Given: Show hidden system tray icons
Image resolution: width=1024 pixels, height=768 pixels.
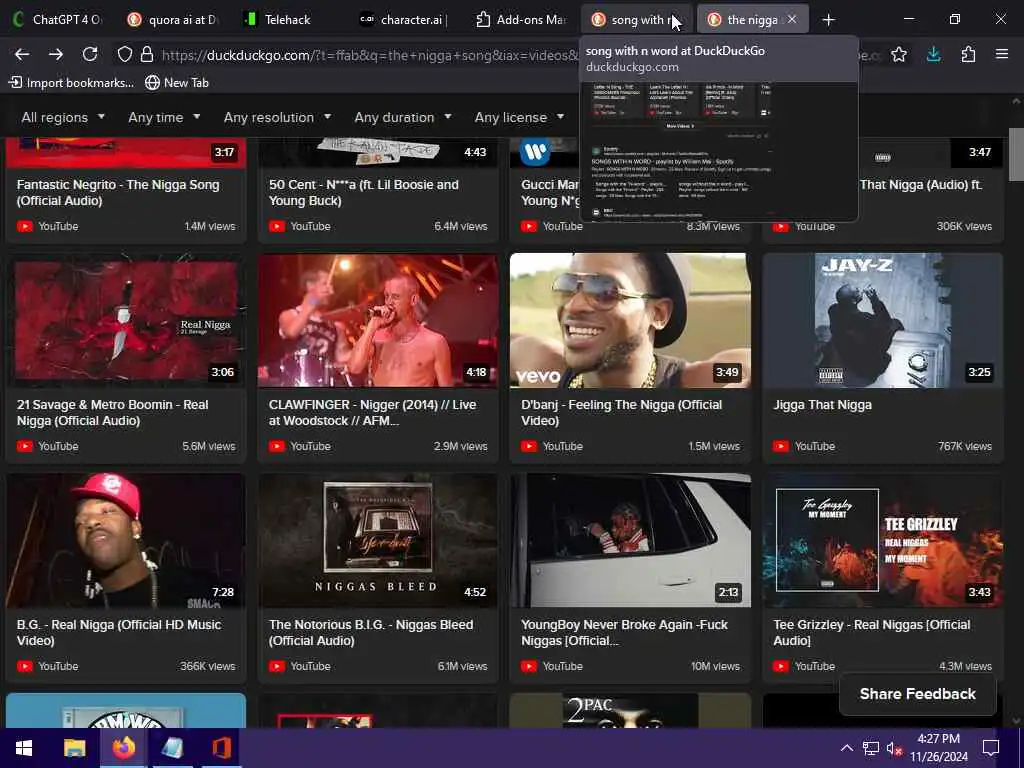Looking at the screenshot, I should tap(846, 748).
